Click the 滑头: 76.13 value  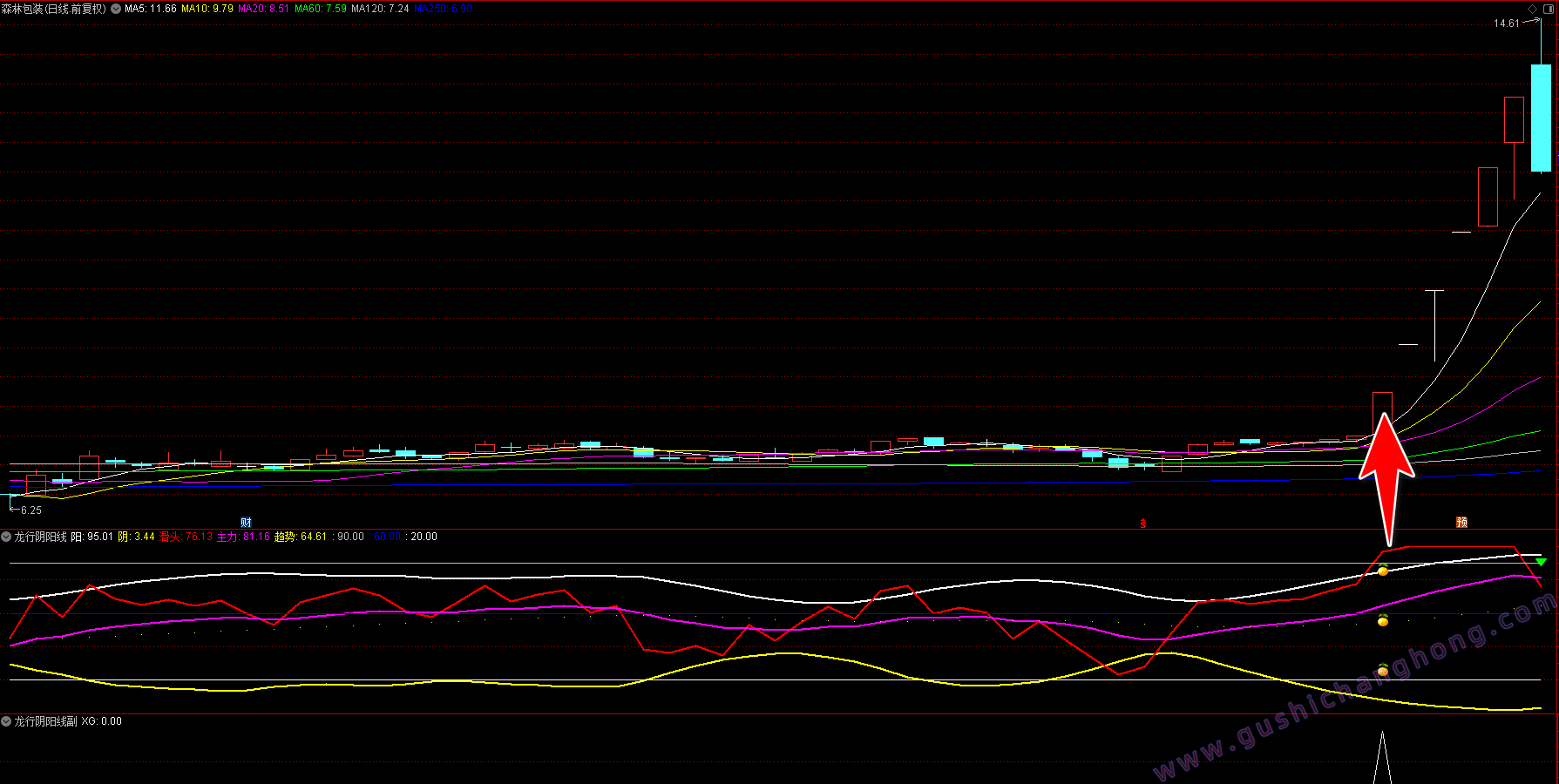coord(186,537)
